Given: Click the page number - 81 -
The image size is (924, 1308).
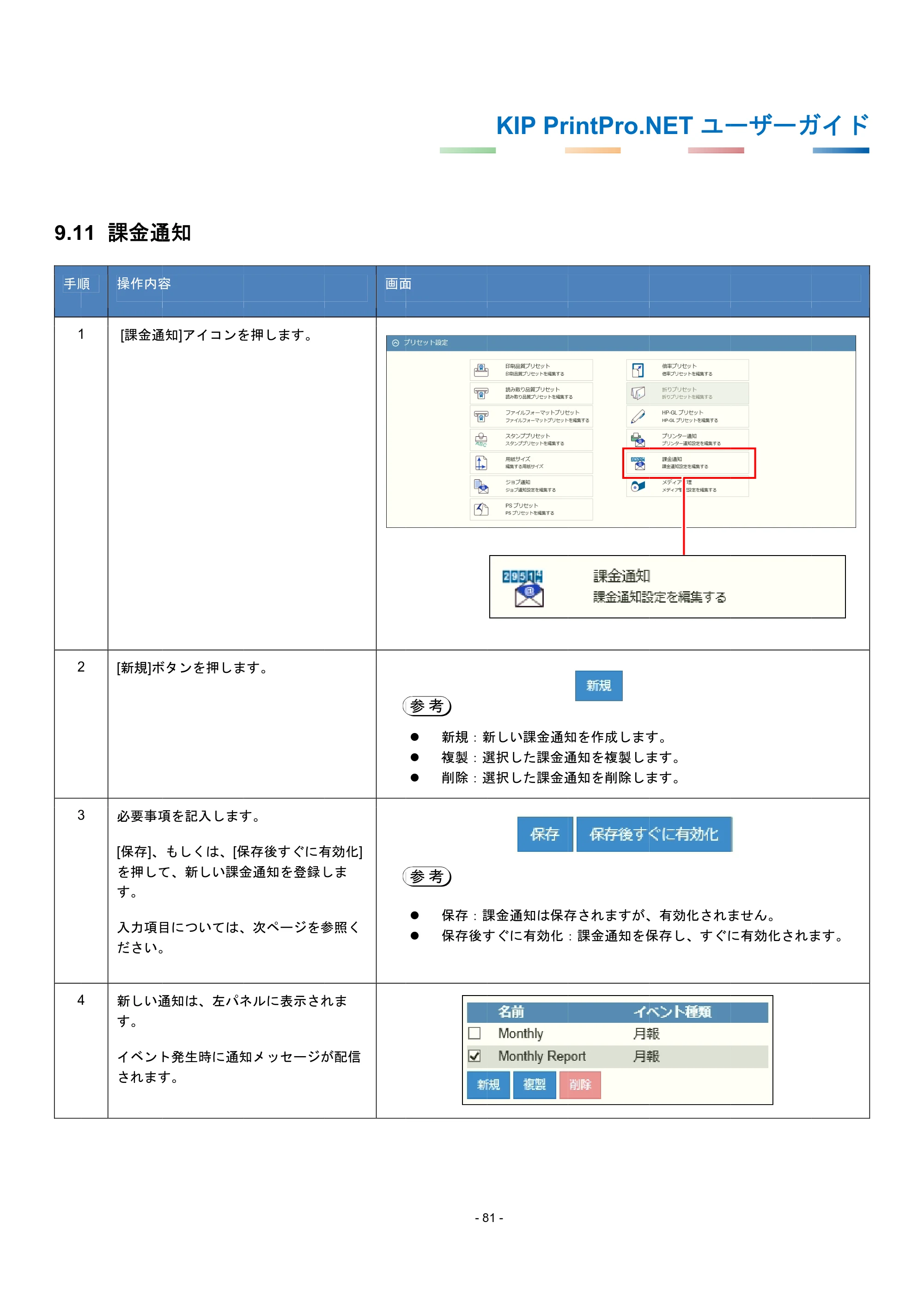Looking at the screenshot, I should 489,1218.
